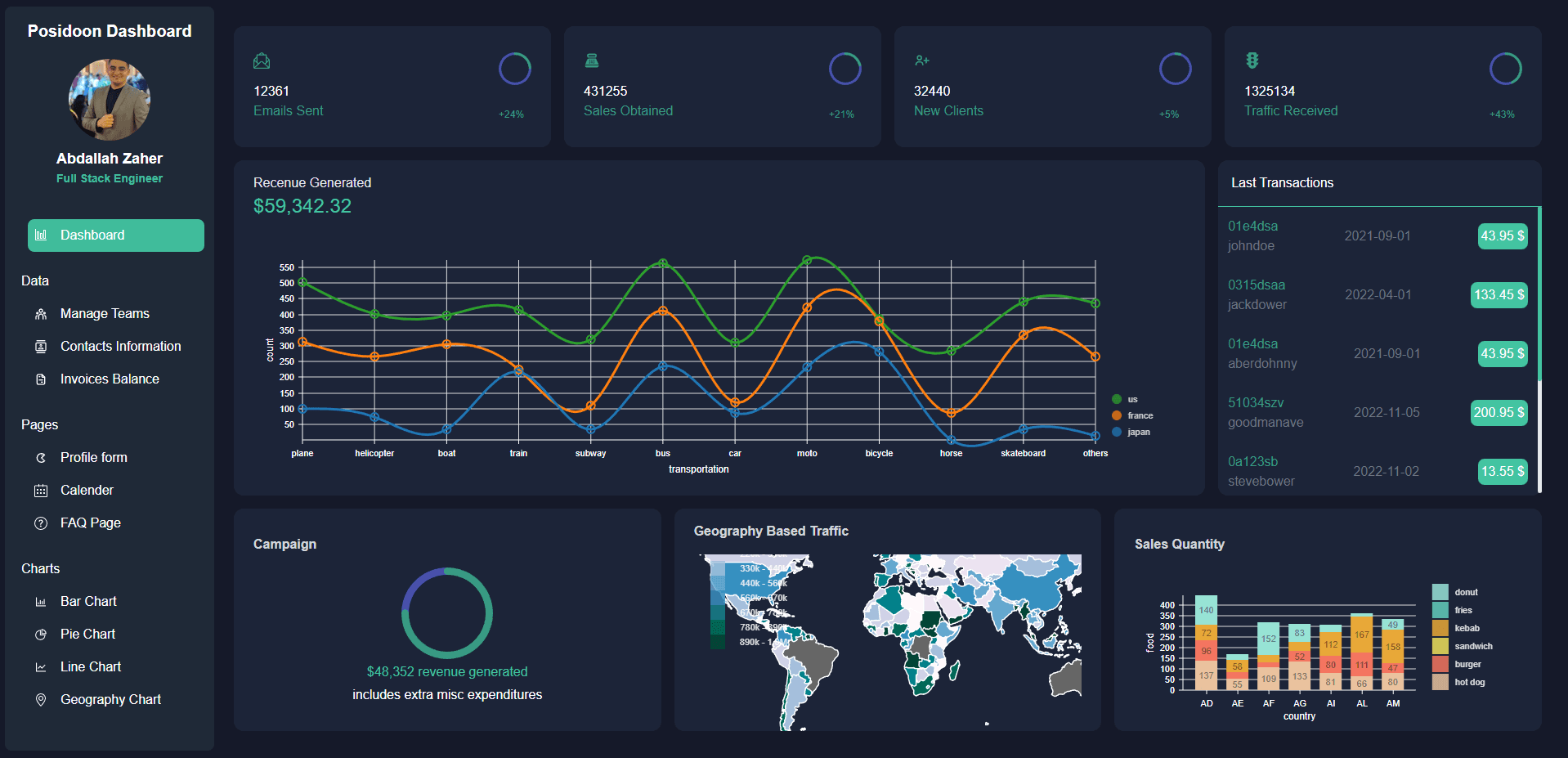The image size is (1568, 758).
Task: Click the Geography Chart map pin icon
Action: [x=41, y=700]
